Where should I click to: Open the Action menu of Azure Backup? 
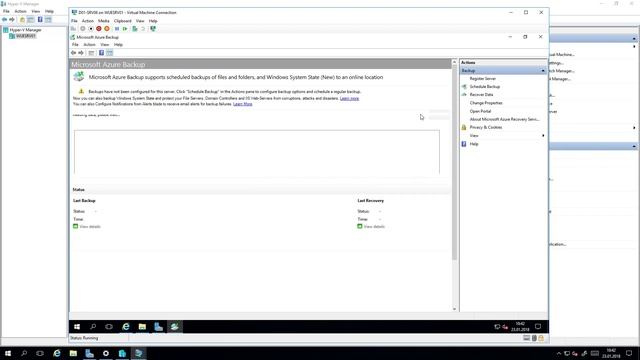pos(89,44)
